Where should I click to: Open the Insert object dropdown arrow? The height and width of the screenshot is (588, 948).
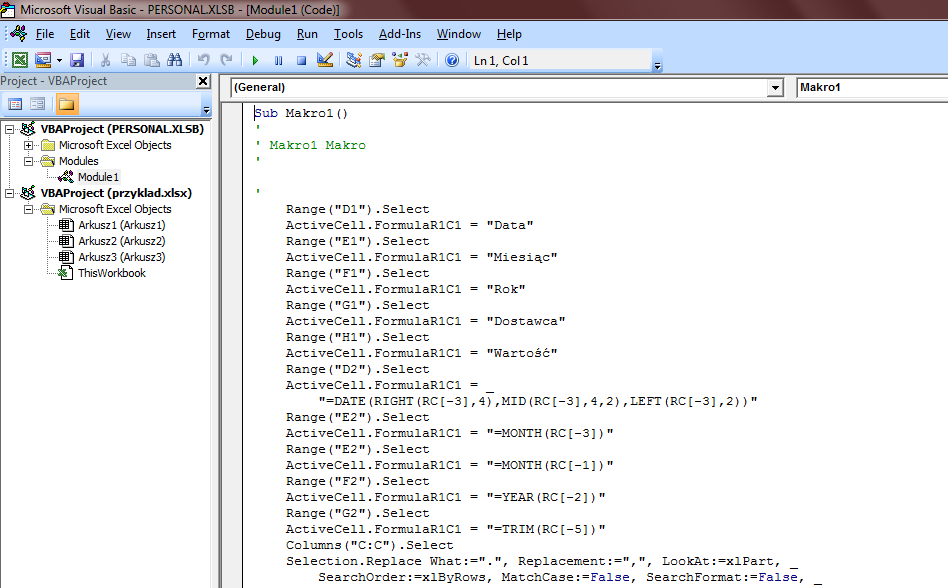[x=59, y=60]
